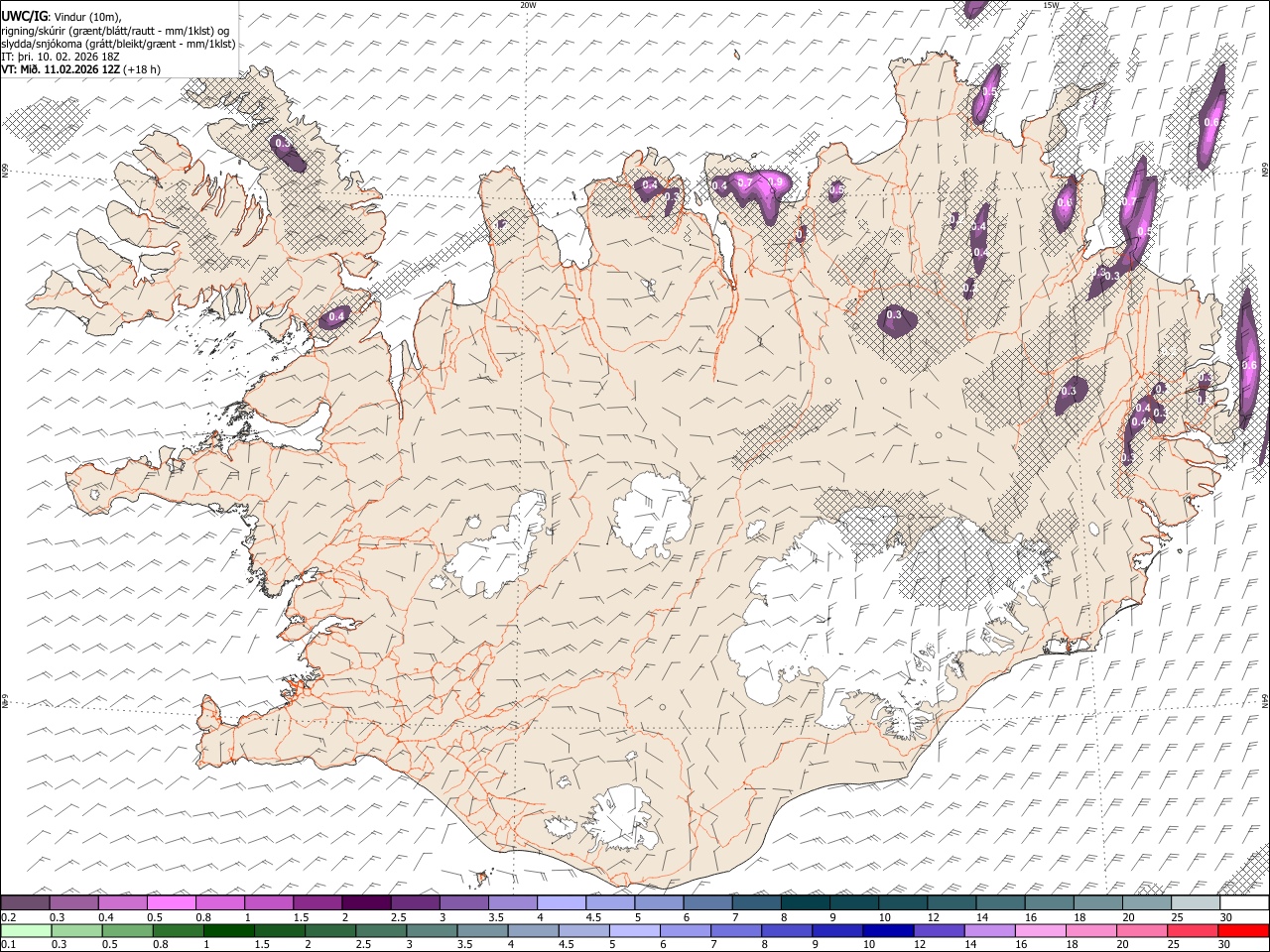Click the 20W longitude label
The image size is (1270, 952).
pos(528,5)
